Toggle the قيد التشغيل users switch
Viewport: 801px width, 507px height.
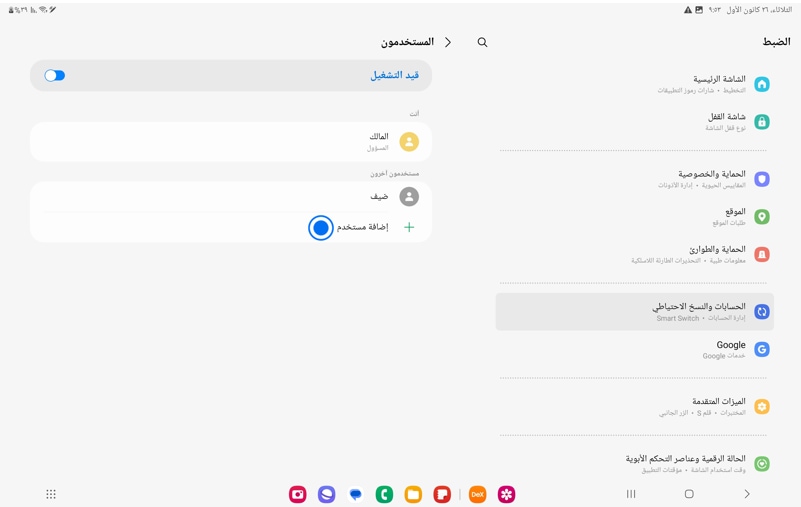coord(55,76)
